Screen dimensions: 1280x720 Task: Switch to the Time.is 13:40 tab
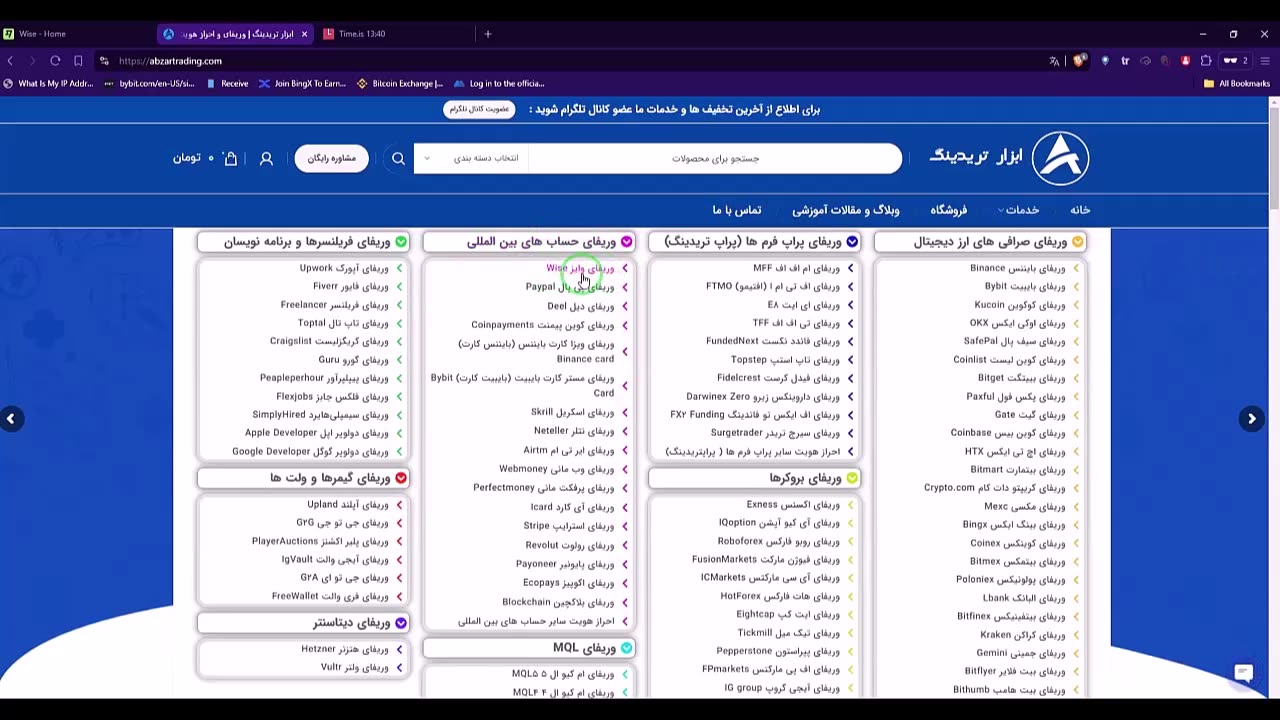(362, 34)
